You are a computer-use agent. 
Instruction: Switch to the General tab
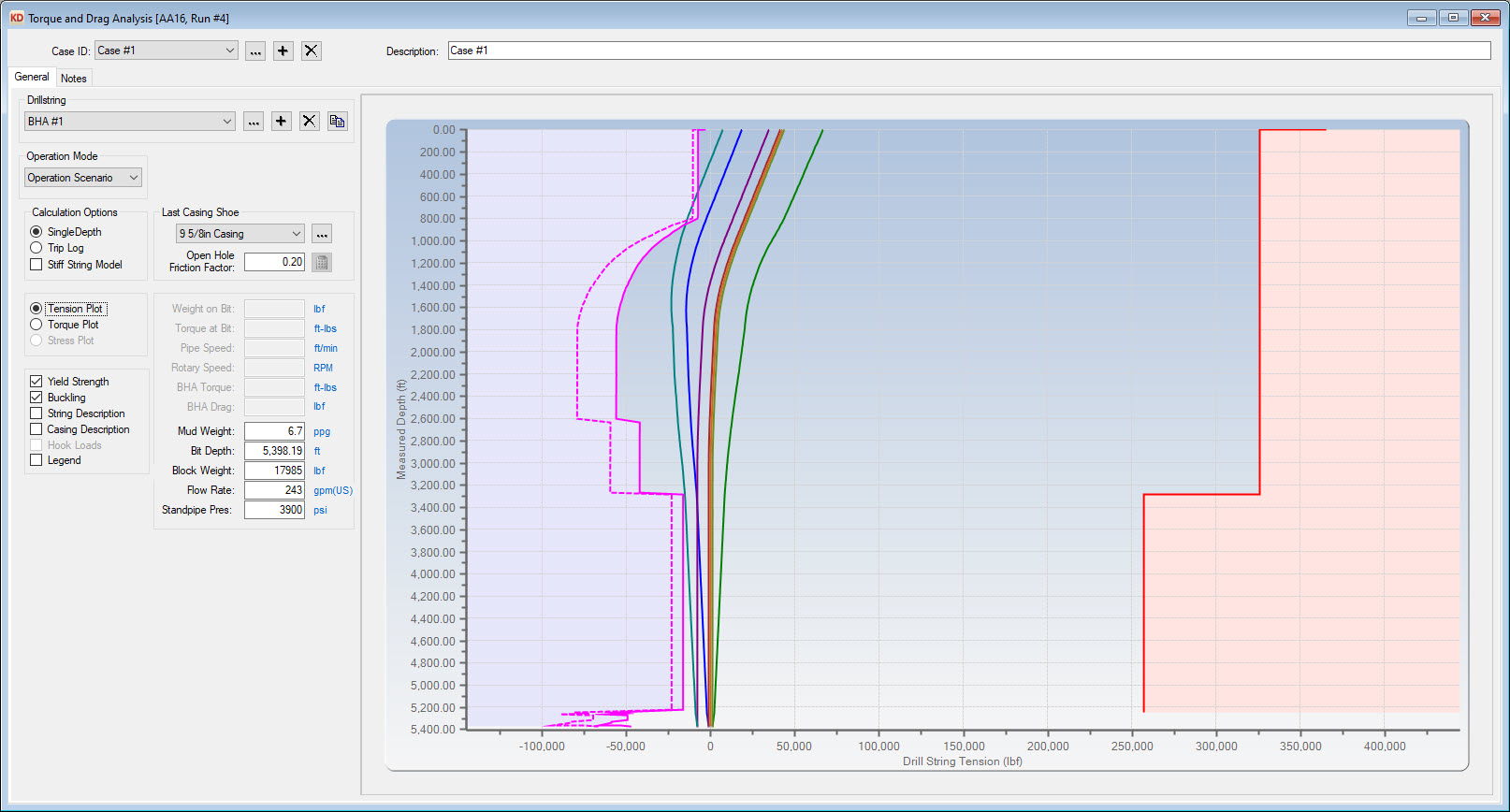tap(32, 78)
